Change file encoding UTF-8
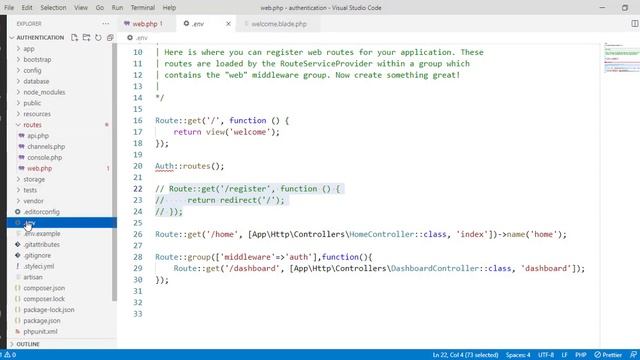Image resolution: width=640 pixels, height=360 pixels. pos(546,355)
